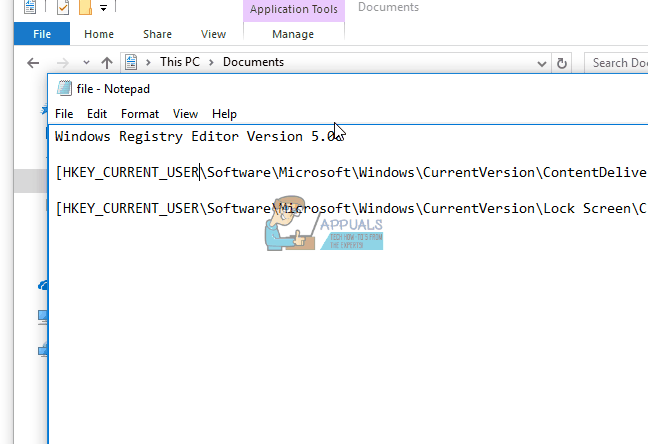Expand the chevron before This PC
This screenshot has height=444, width=648.
148,62
